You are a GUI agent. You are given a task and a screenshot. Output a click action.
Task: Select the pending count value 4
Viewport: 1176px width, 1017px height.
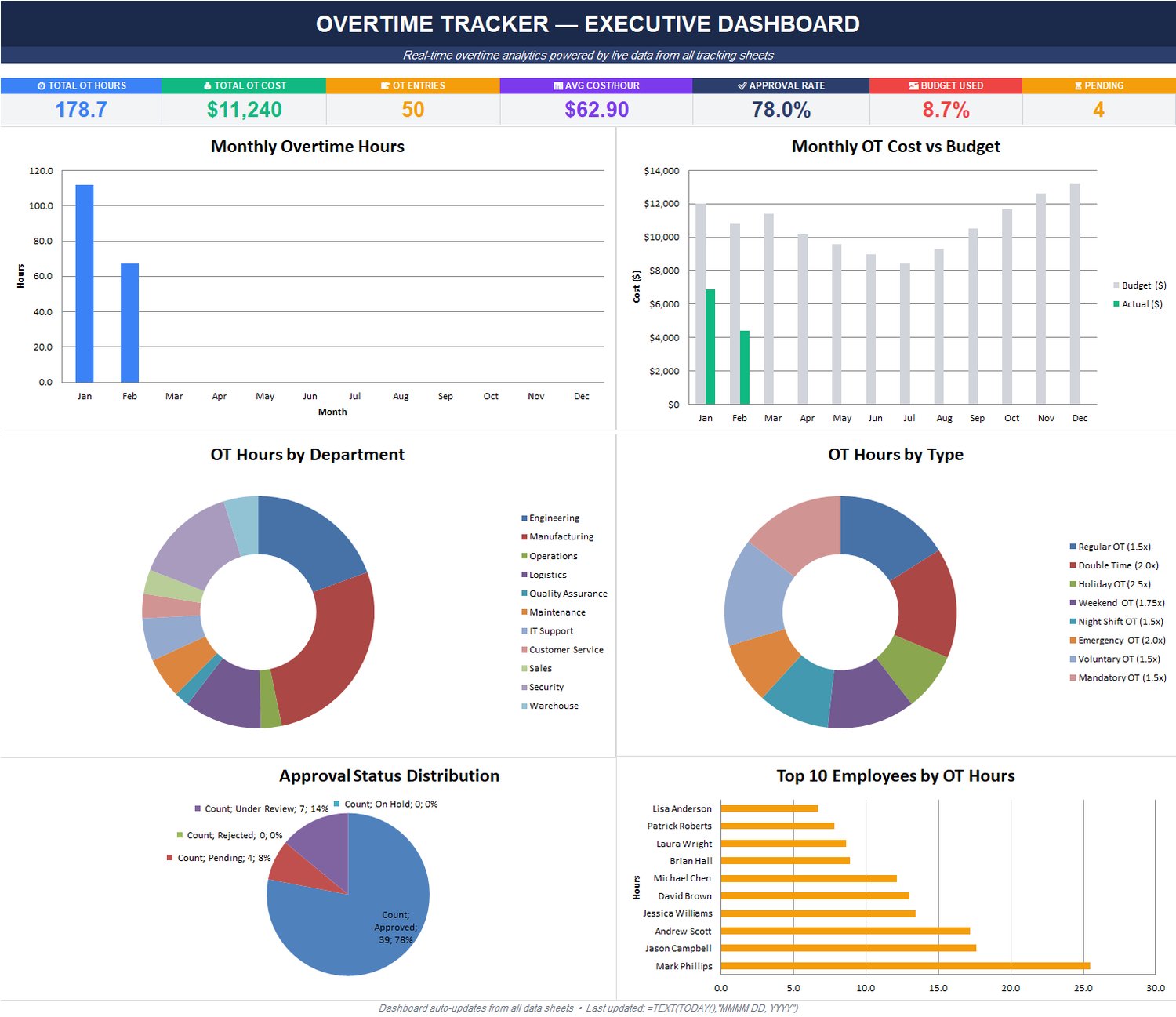point(1099,110)
